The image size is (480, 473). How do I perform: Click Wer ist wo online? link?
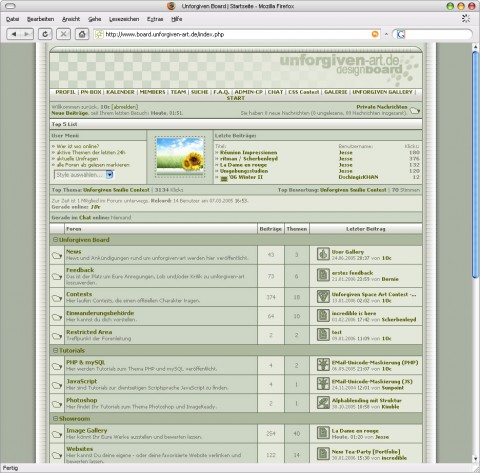[78, 146]
